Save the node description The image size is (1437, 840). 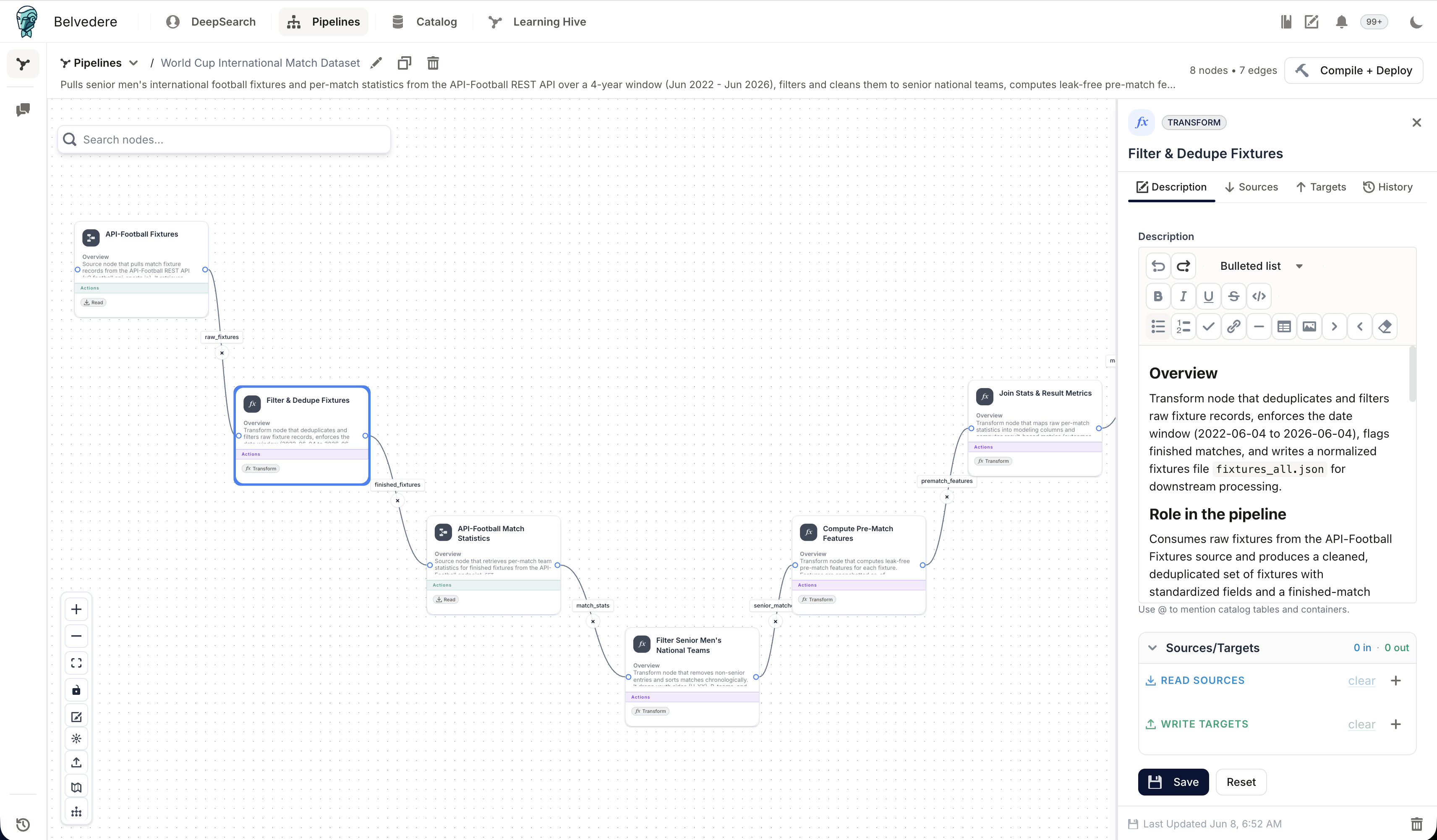click(1173, 782)
